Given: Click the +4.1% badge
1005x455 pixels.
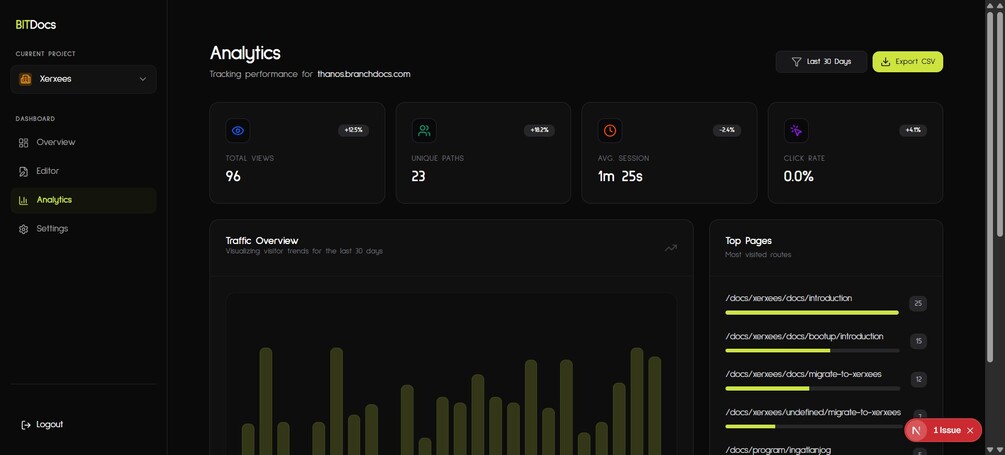Looking at the screenshot, I should tap(913, 130).
